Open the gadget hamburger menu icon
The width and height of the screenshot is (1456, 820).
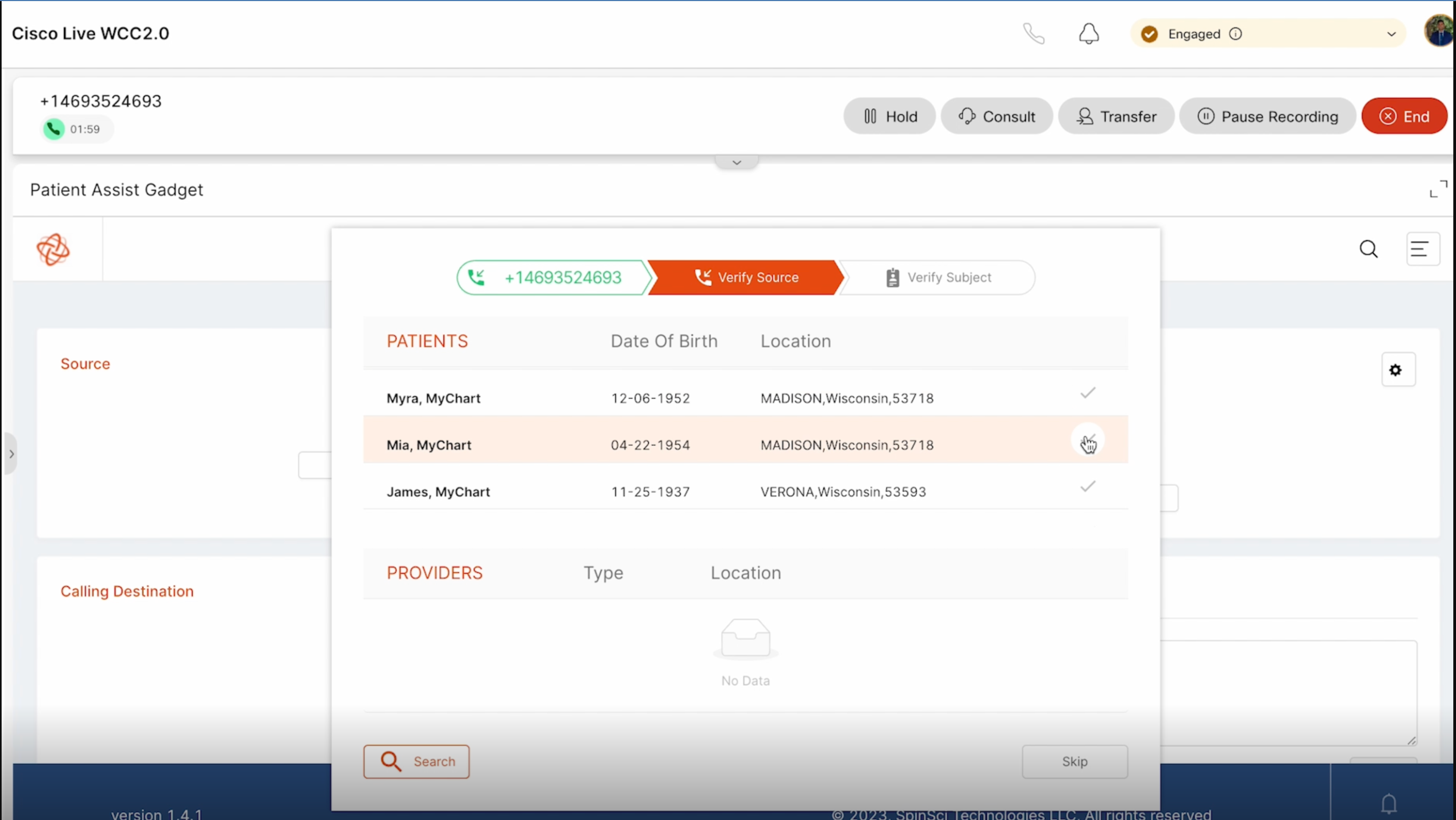1422,249
